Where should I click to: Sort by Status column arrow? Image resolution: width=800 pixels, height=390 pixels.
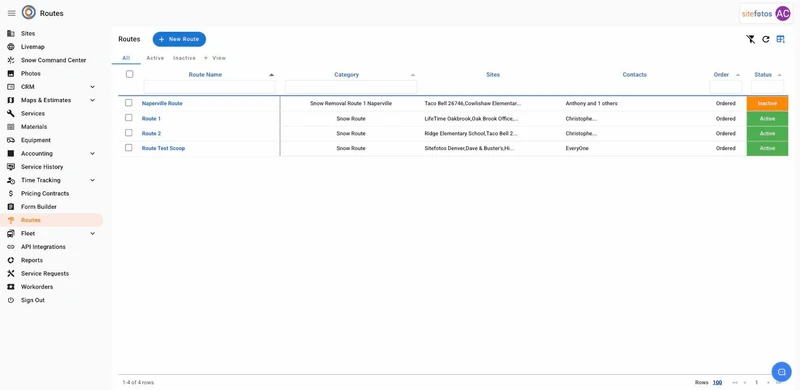pyautogui.click(x=779, y=75)
